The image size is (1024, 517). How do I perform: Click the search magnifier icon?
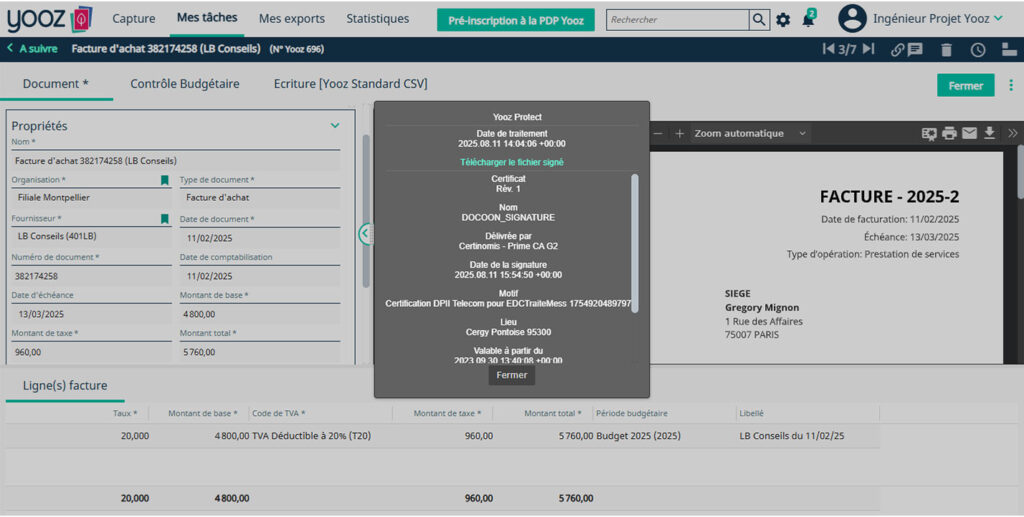[759, 20]
